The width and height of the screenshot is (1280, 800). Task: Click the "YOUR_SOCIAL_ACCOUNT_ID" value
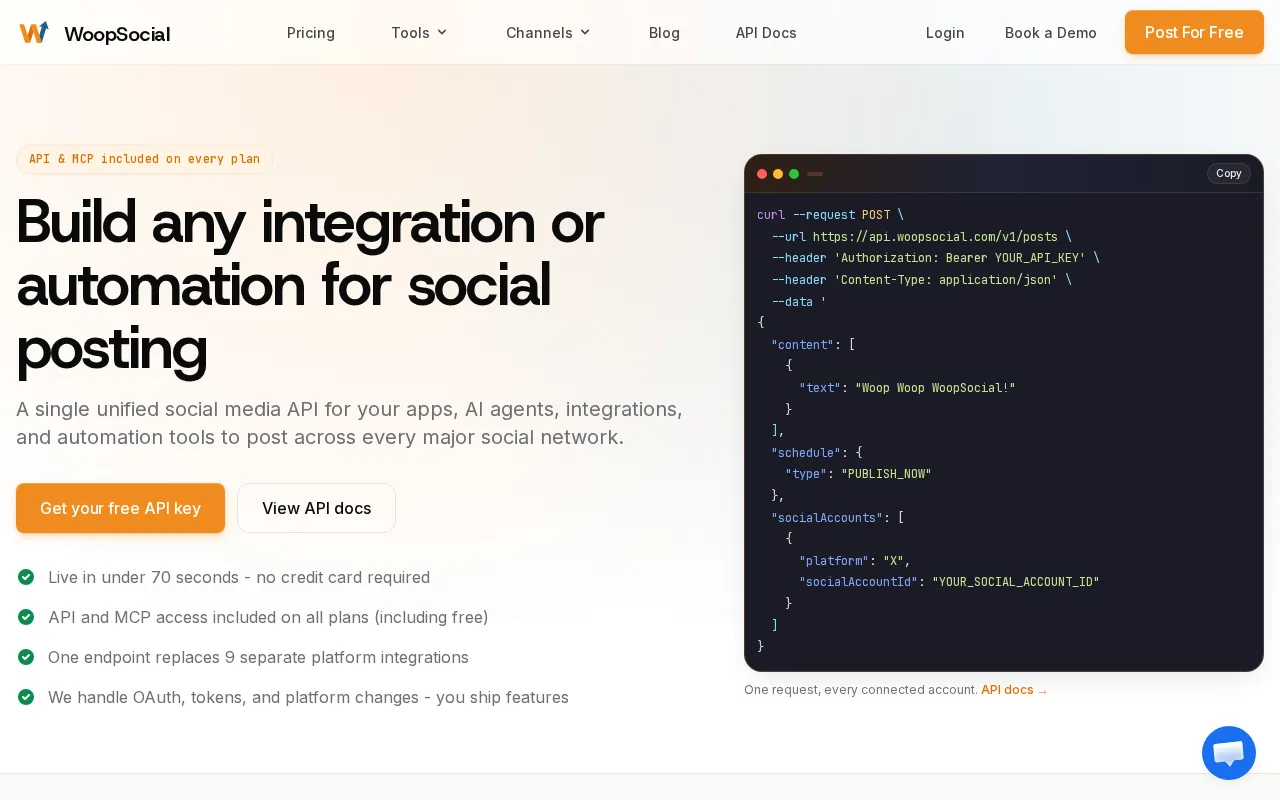(1016, 582)
